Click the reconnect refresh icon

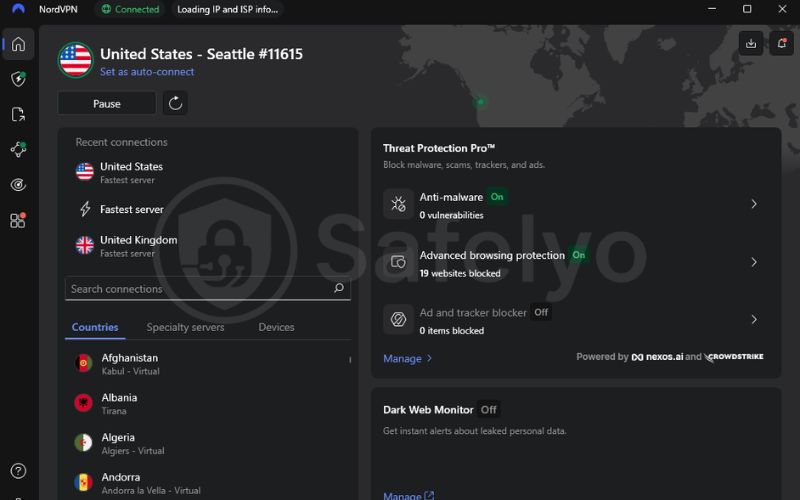coord(176,104)
